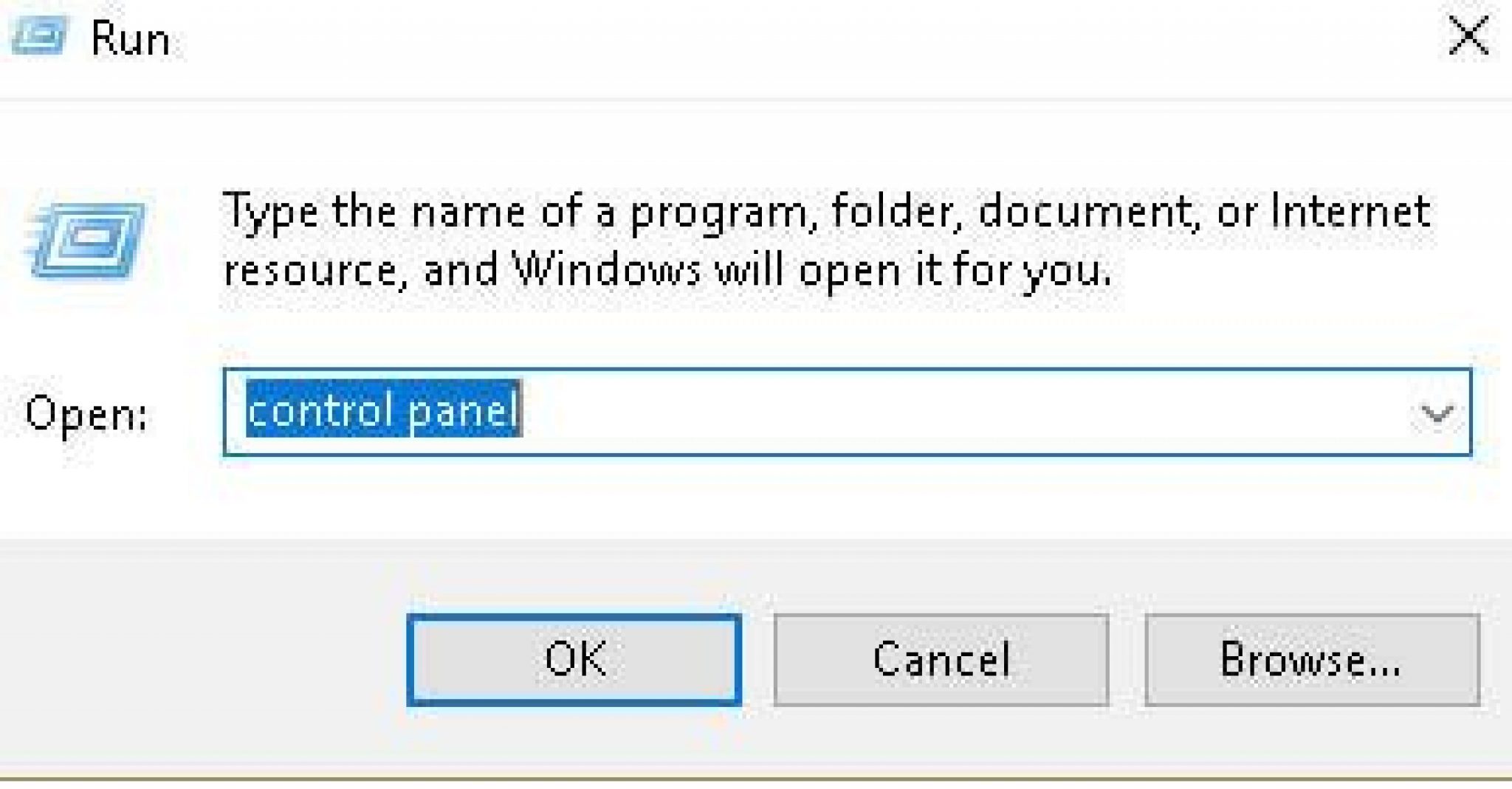Show previously run commands via chevron

tap(1436, 413)
